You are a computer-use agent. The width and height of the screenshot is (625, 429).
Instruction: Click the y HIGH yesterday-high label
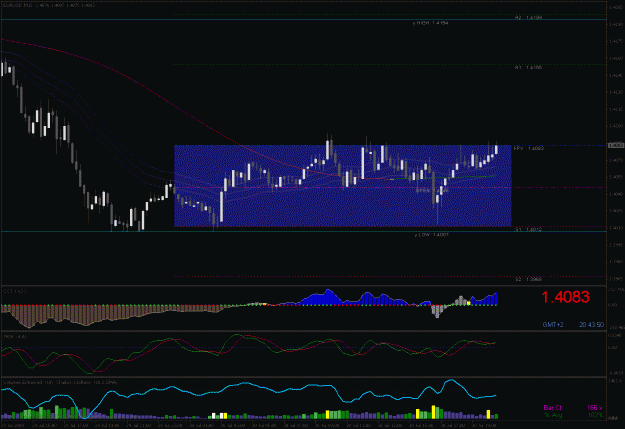[430, 23]
